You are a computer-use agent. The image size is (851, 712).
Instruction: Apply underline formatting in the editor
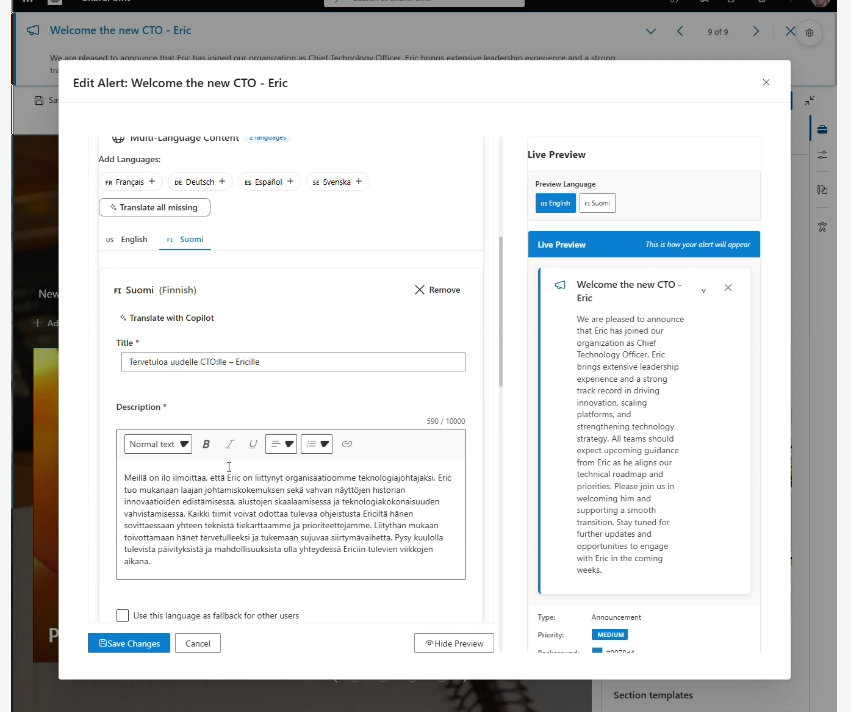click(x=252, y=444)
